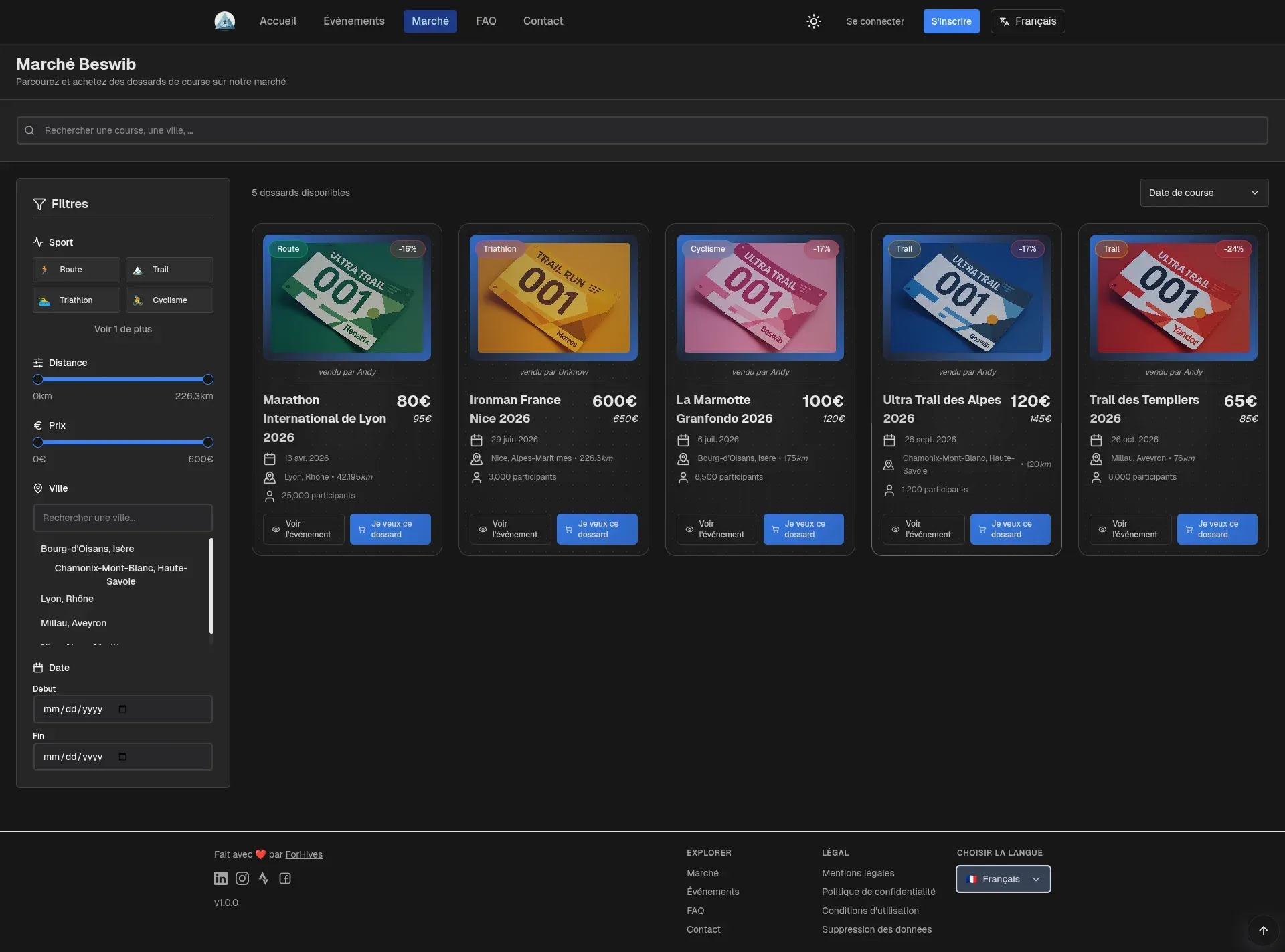Click Voir l'événement for Ultra Trail des Alpes
The image size is (1285, 952).
point(924,529)
